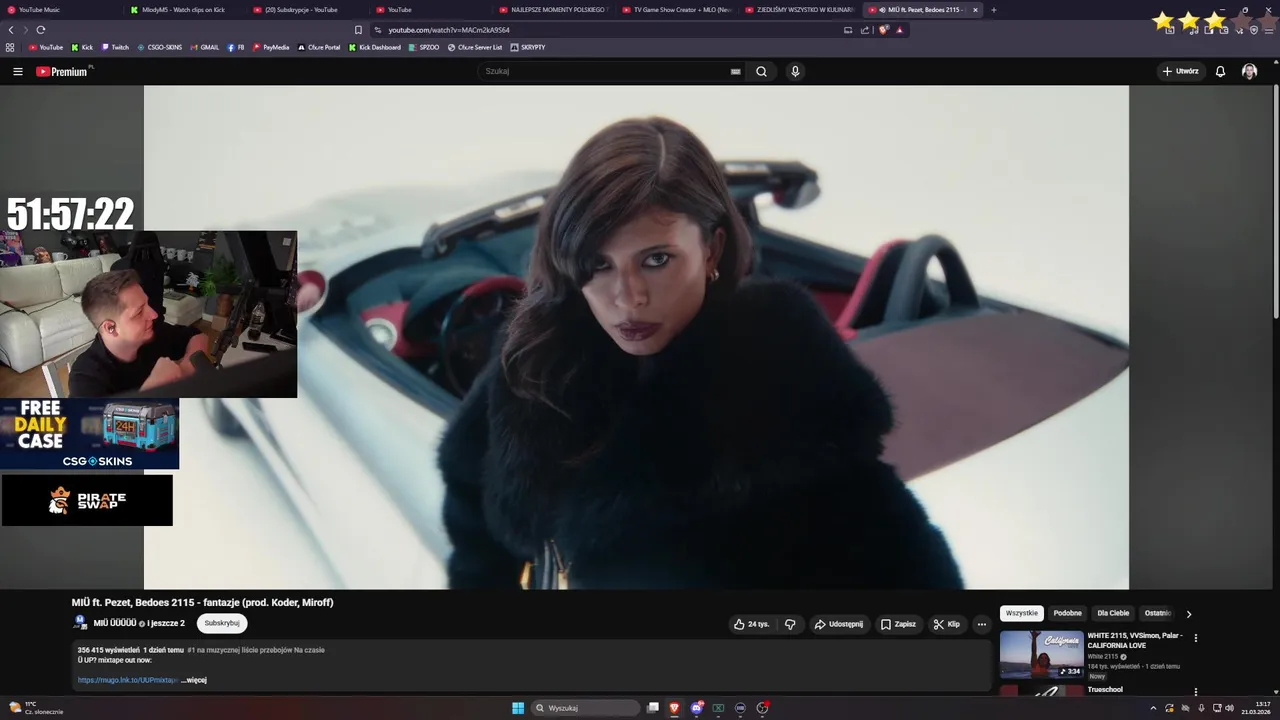Show hidden system tray icons
1280x720 pixels.
[x=1153, y=708]
